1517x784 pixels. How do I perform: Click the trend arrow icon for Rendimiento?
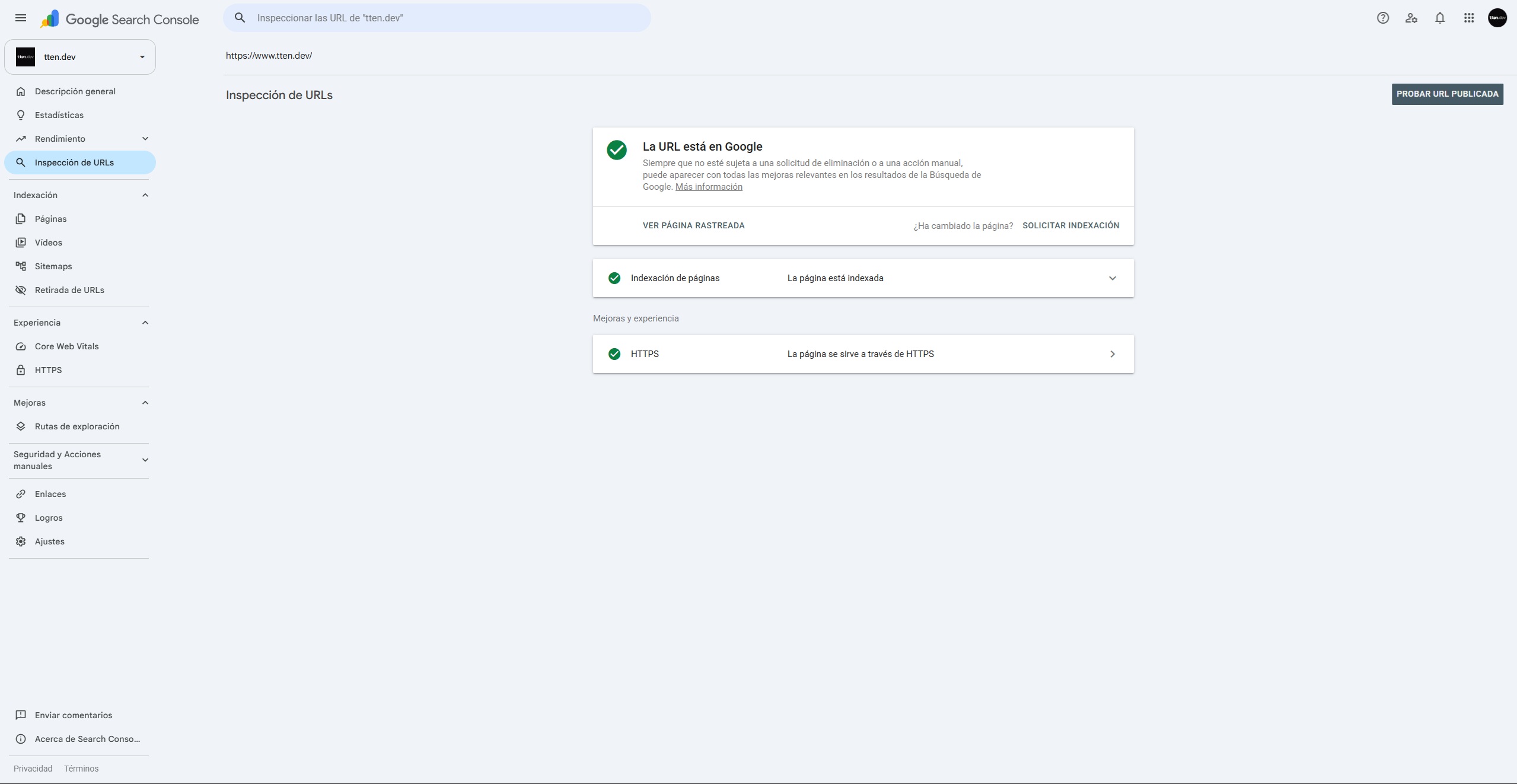click(21, 139)
